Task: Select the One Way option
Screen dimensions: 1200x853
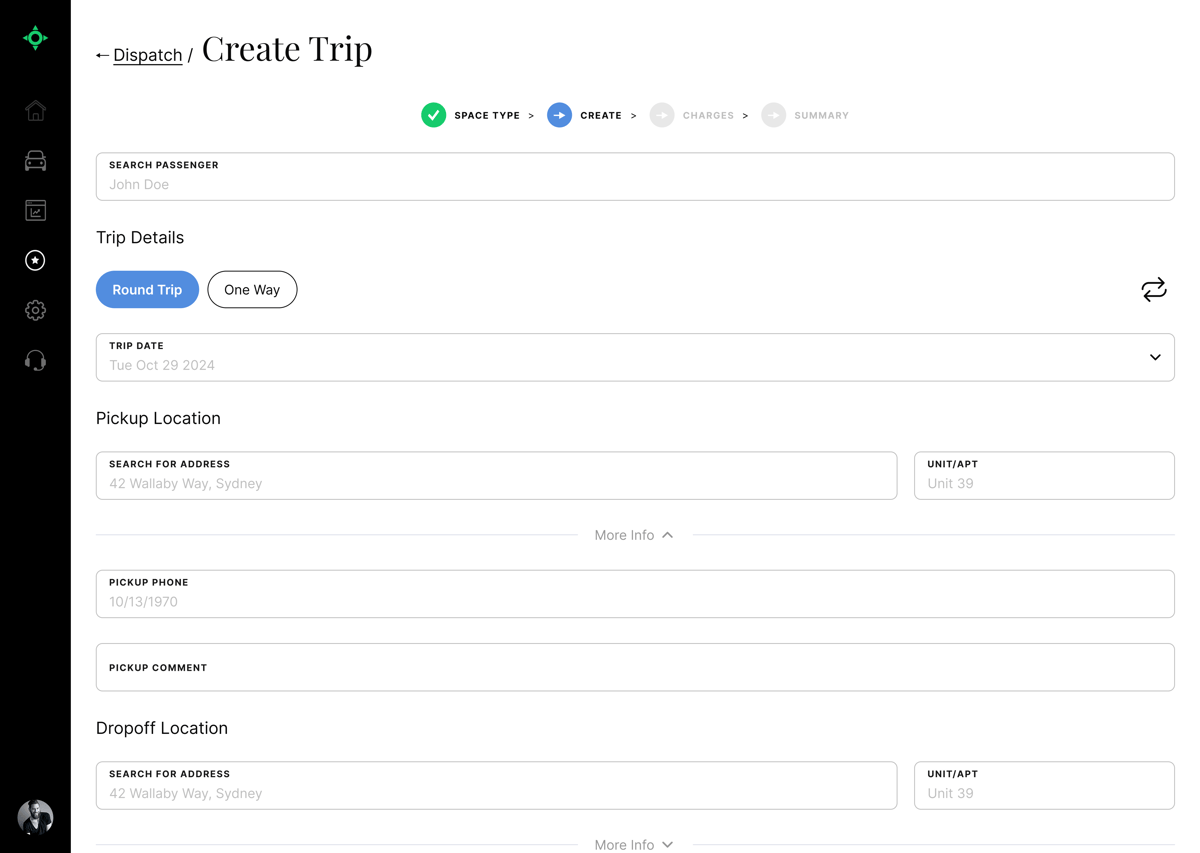Action: [252, 290]
